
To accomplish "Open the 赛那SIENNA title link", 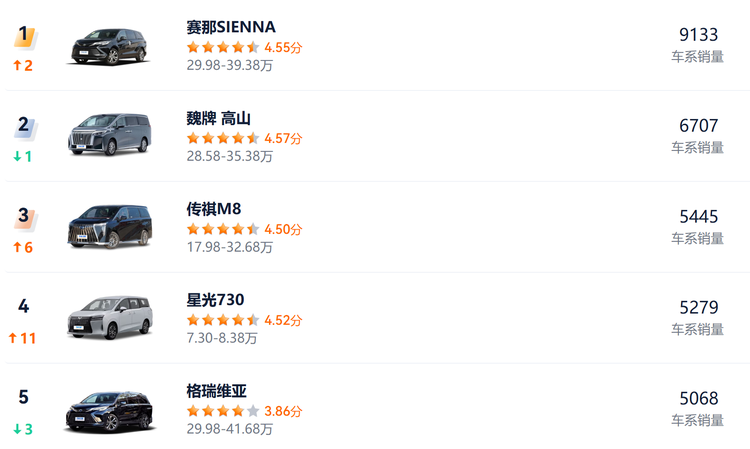I will [x=231, y=27].
